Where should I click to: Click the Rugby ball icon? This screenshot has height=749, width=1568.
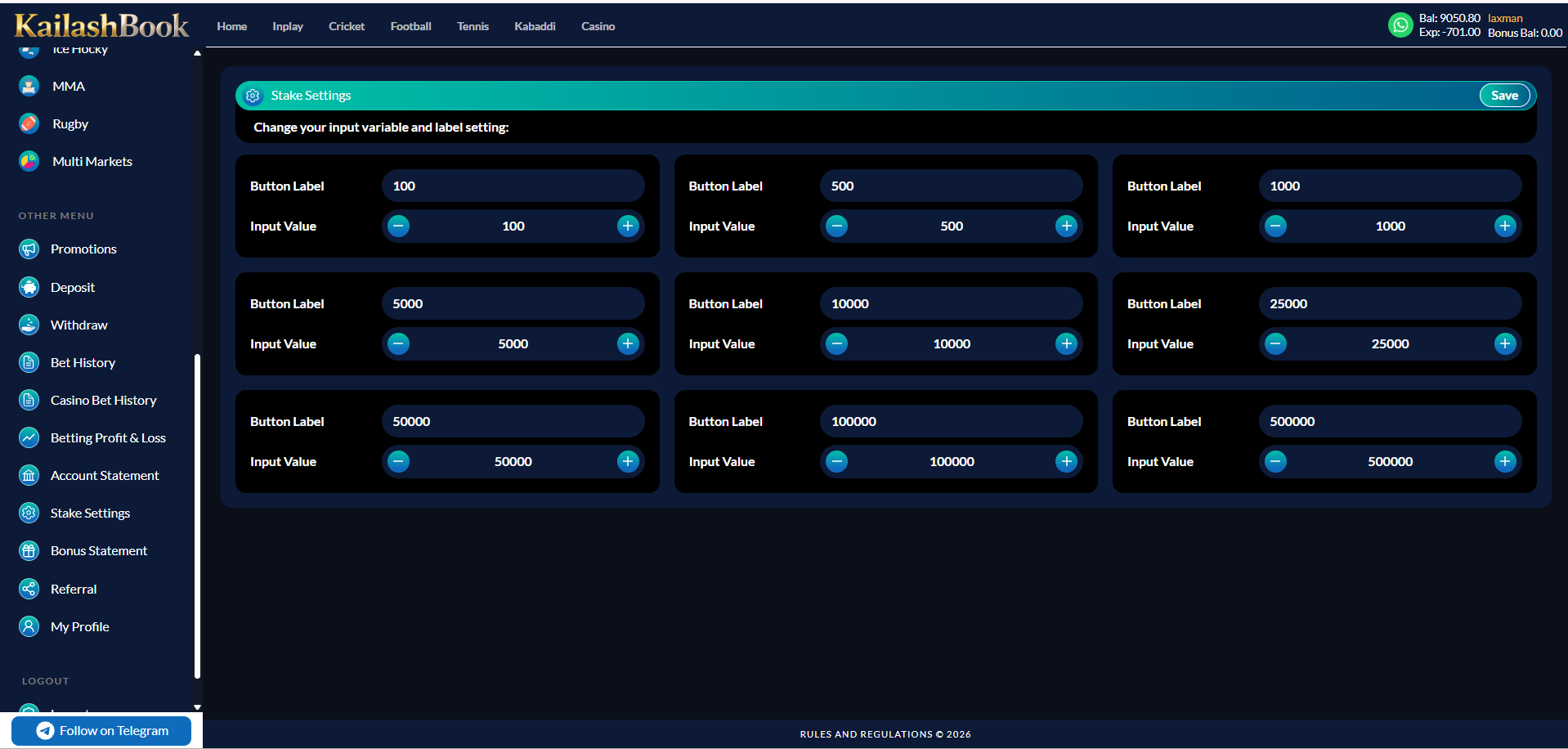[x=29, y=123]
